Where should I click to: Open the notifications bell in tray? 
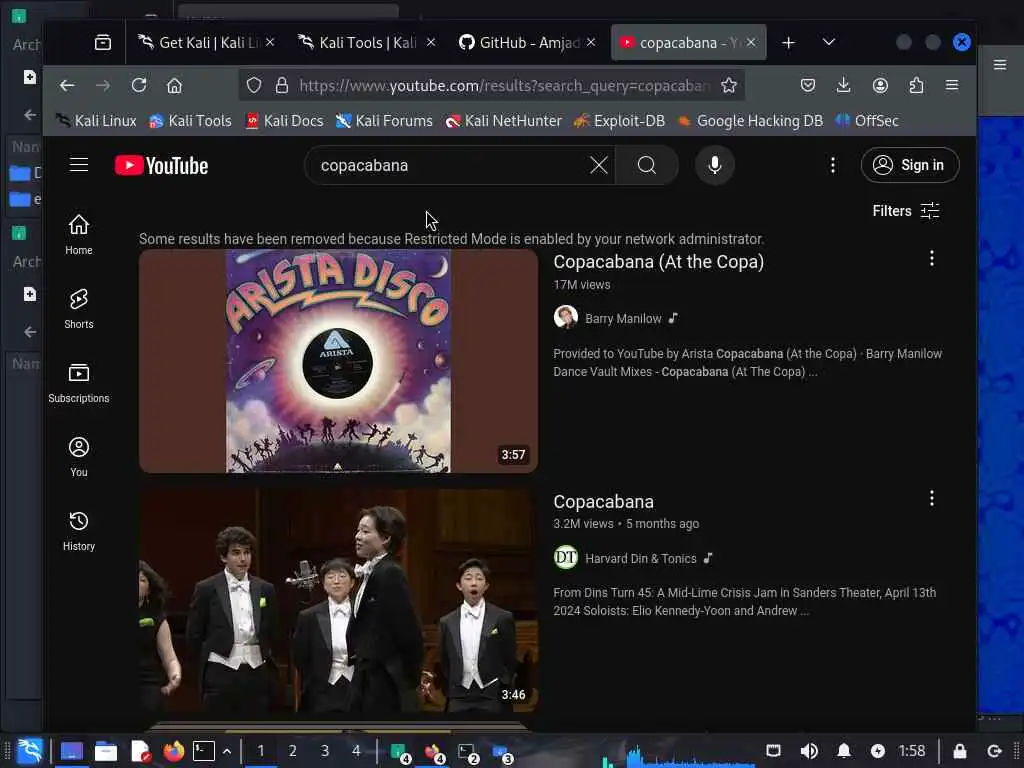pyautogui.click(x=844, y=751)
